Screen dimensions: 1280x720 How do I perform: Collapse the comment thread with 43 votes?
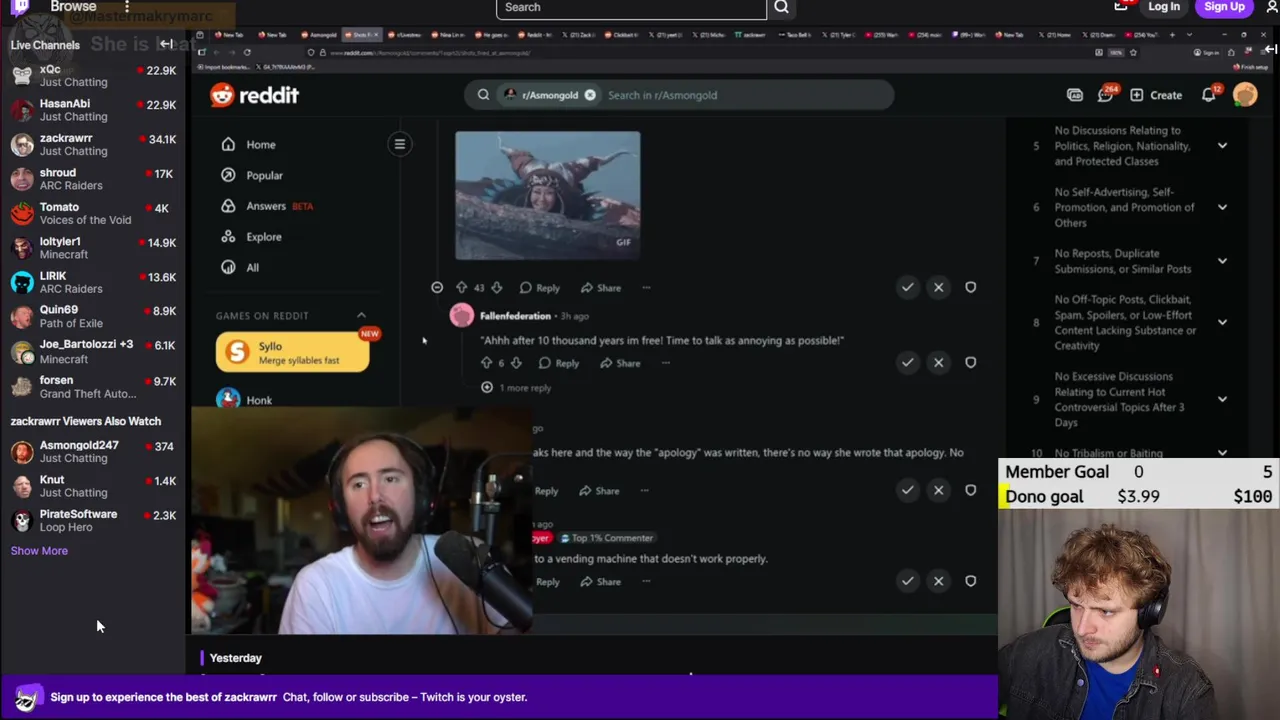(x=437, y=288)
